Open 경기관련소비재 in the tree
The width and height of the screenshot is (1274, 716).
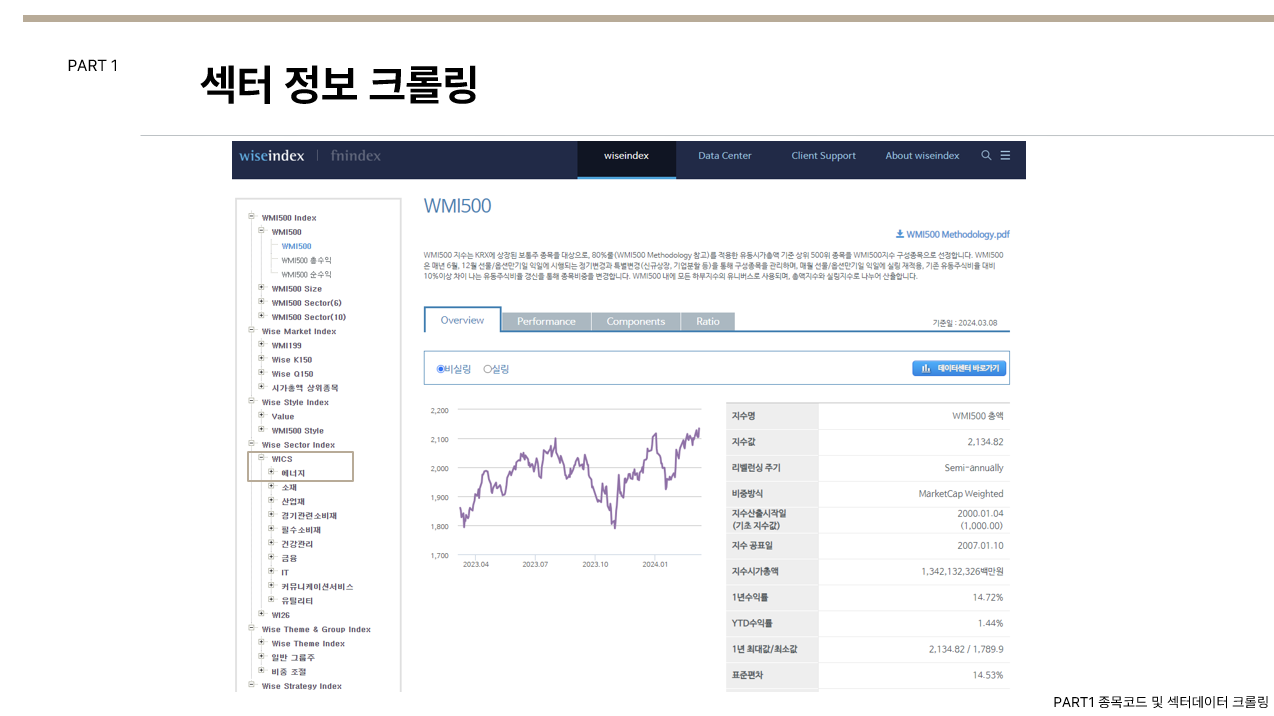309,516
